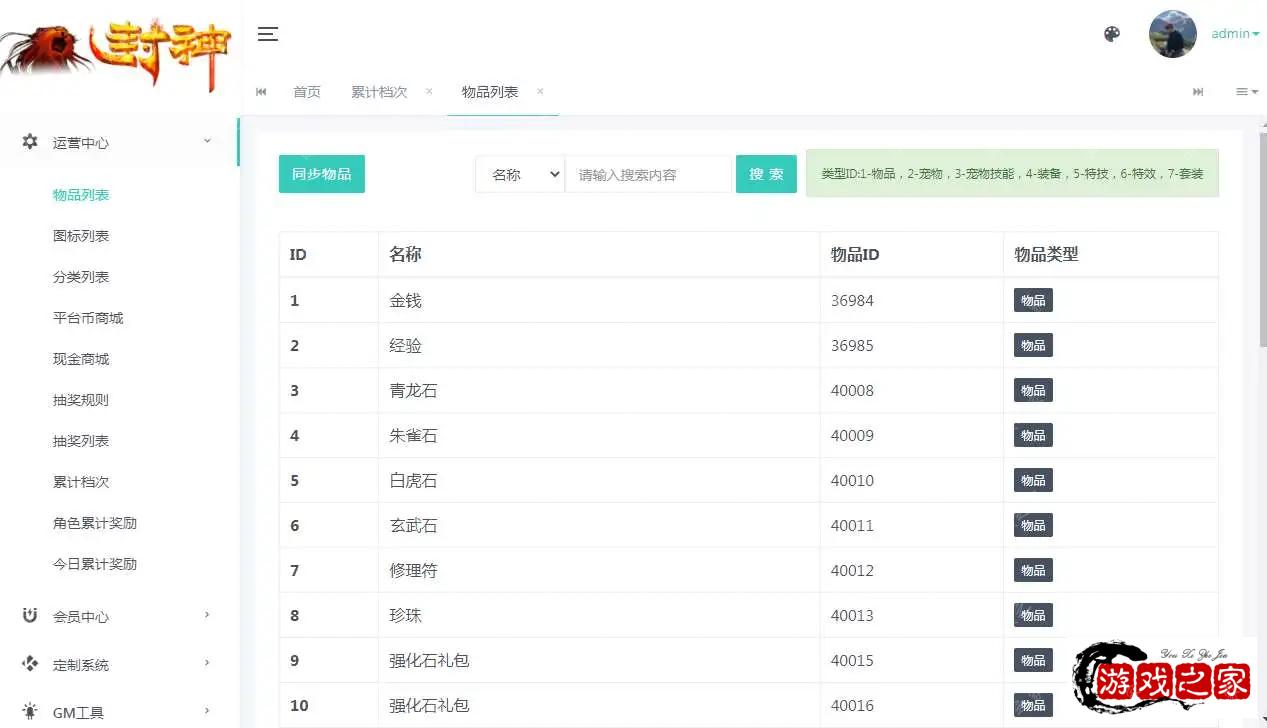Click the 运营中心 gear icon
Screen dimensions: 1267x728
pyautogui.click(x=30, y=142)
